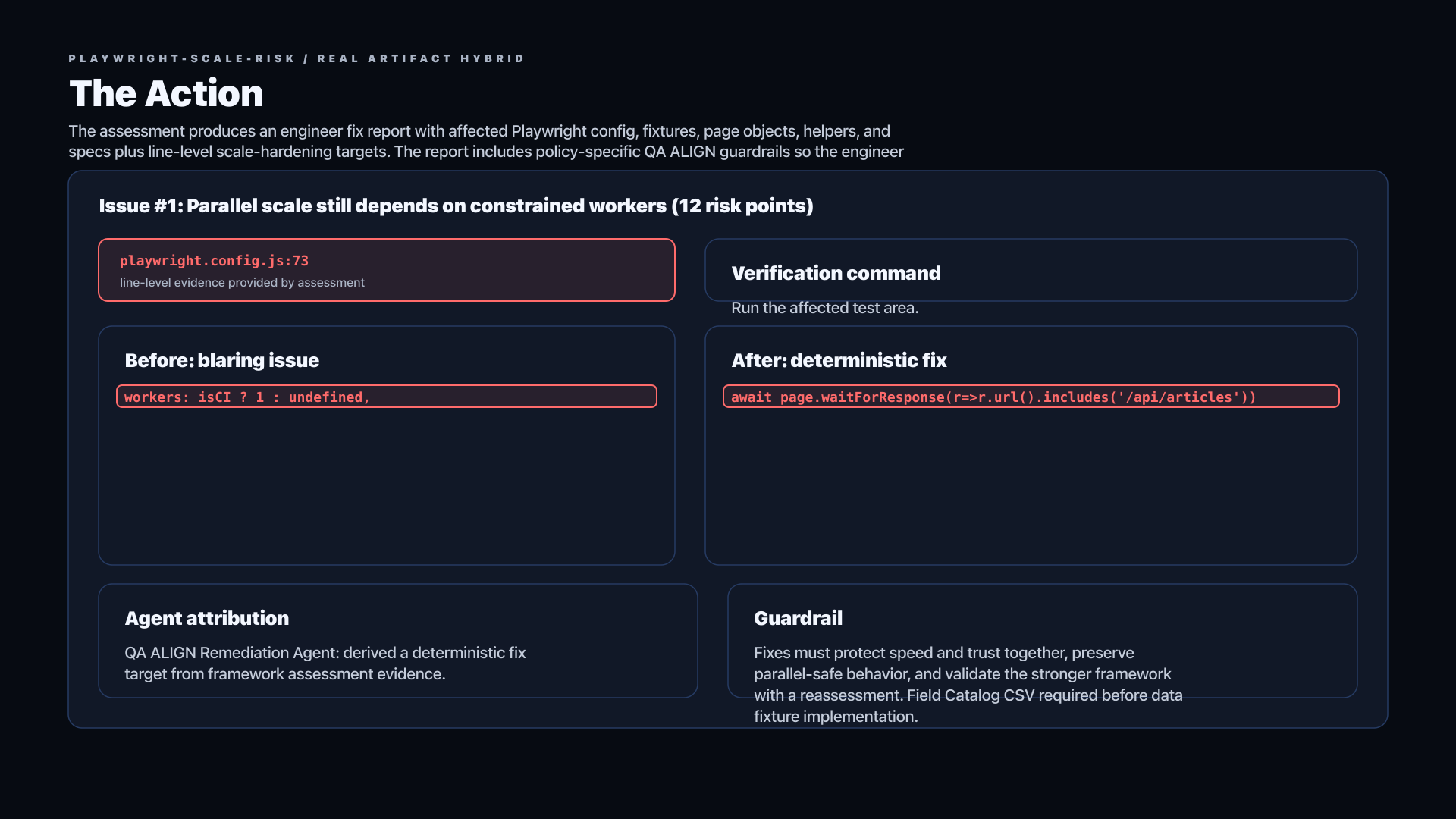Click empty area of Before code panel
The width and height of the screenshot is (1456, 819).
tap(387, 485)
